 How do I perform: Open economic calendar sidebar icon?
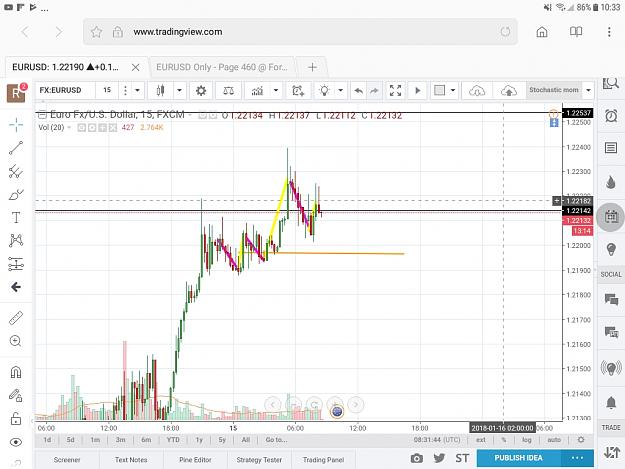point(611,217)
